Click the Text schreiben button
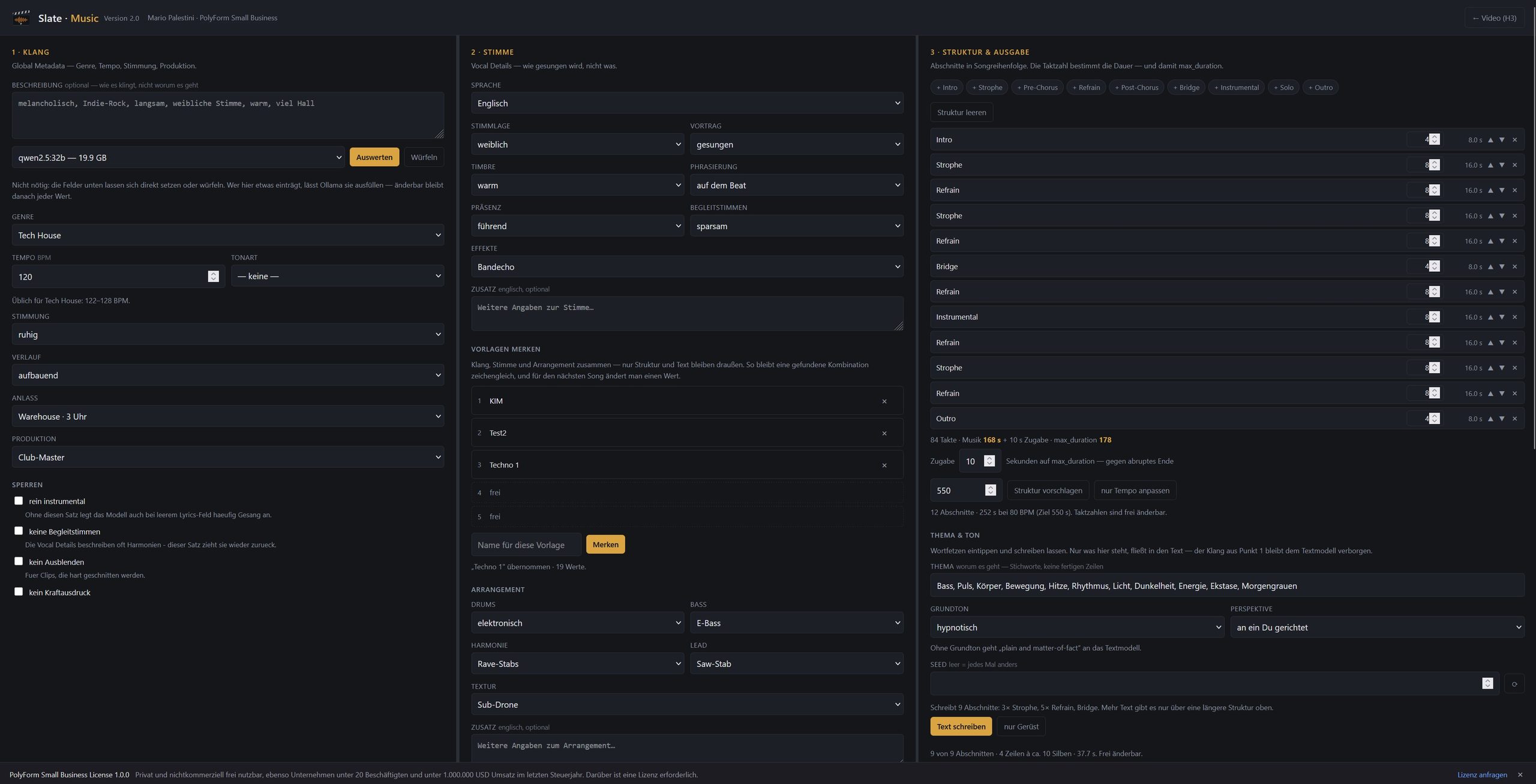1536x784 pixels. [961, 726]
